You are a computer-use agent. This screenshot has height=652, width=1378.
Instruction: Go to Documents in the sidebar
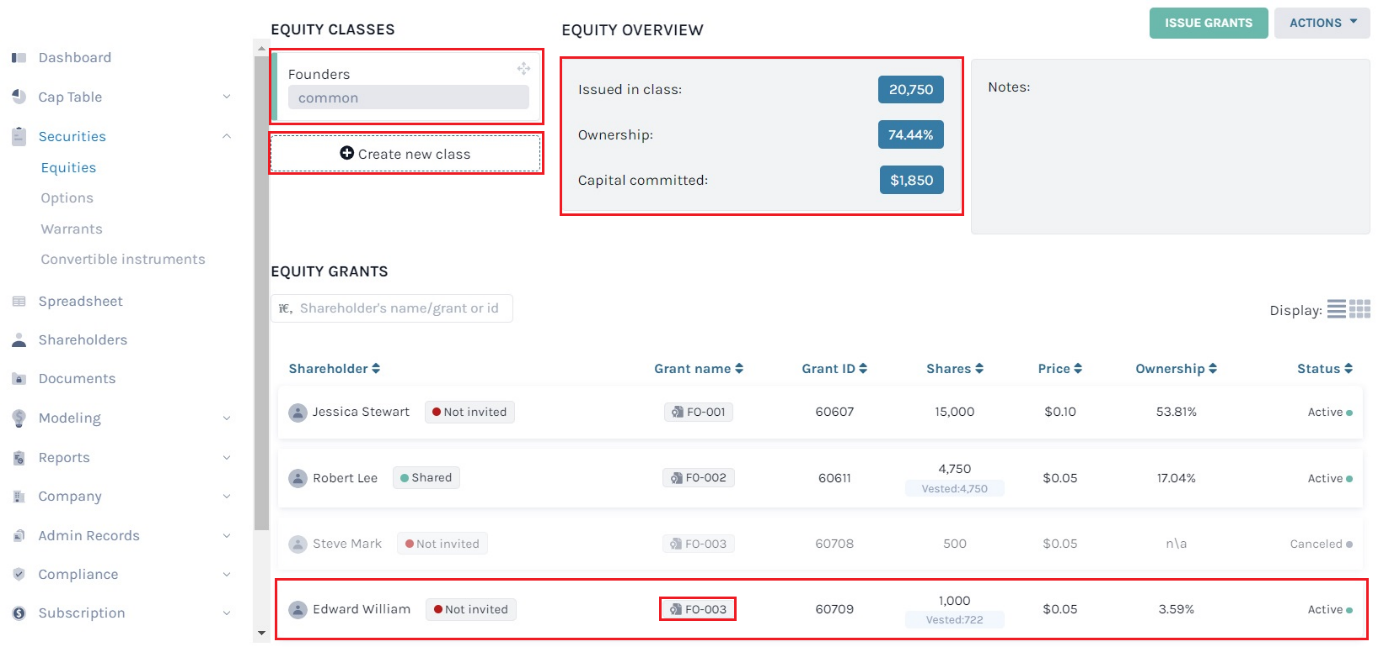(77, 379)
